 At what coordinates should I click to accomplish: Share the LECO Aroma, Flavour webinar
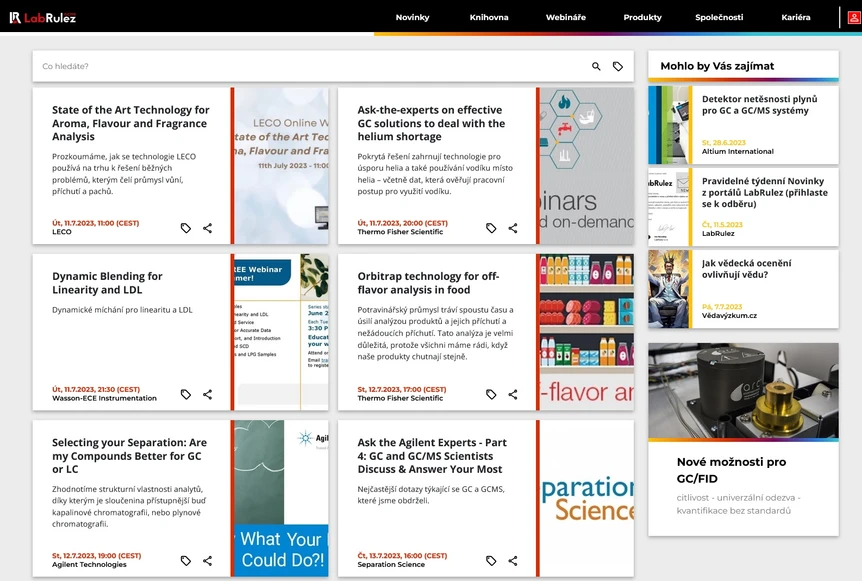click(x=207, y=228)
